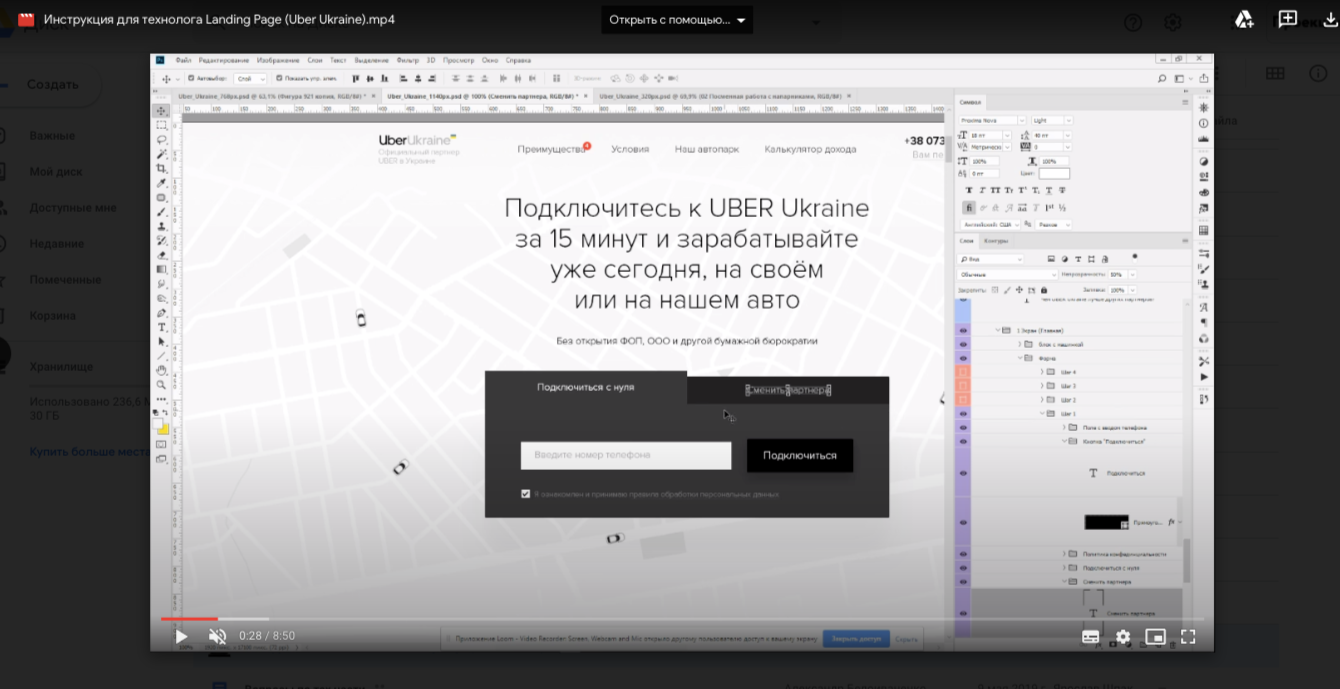Click the add comment icon
1340x689 pixels.
point(1287,20)
